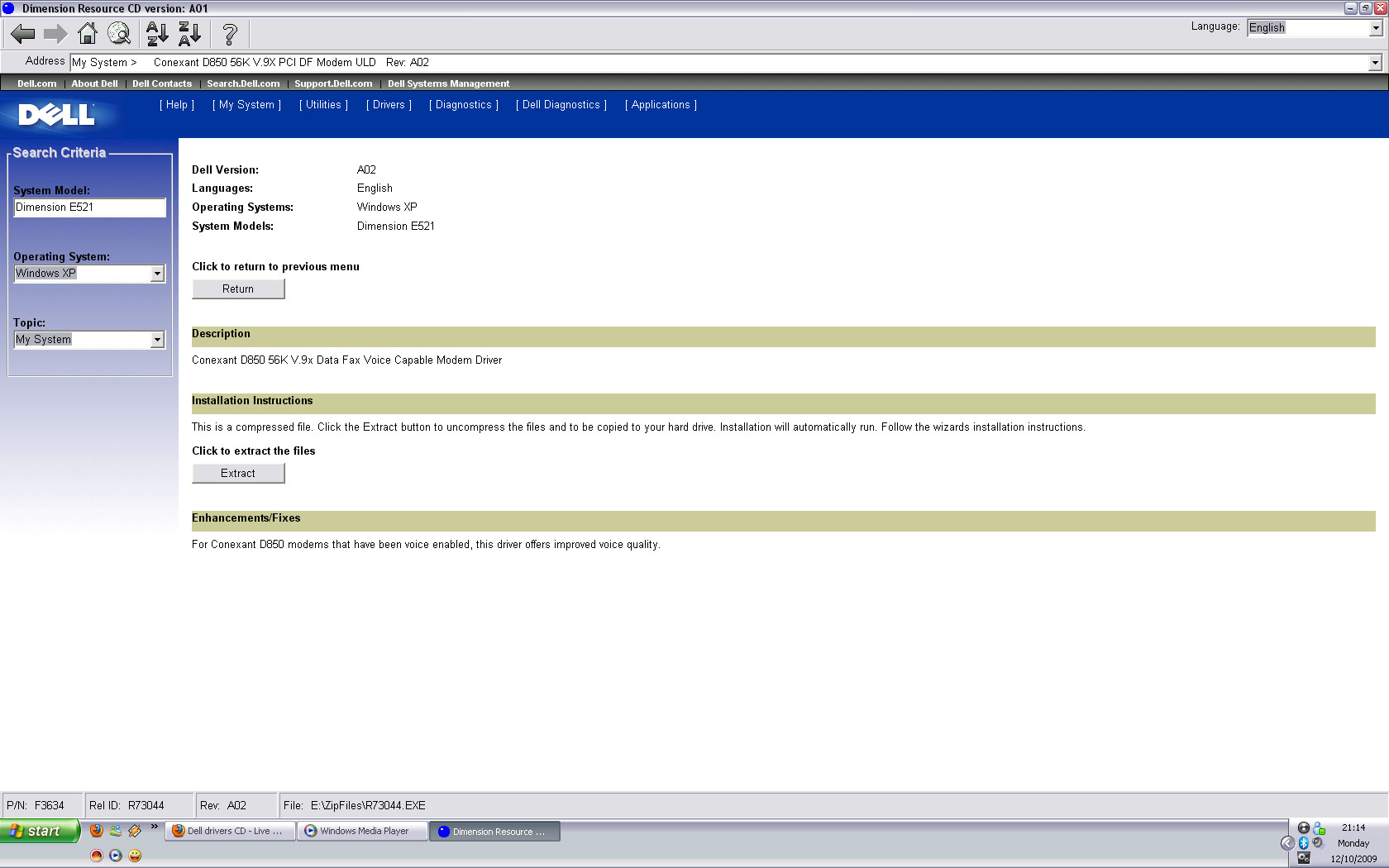
Task: Click the 'Windows XP' Operating Systems value
Action: (387, 207)
